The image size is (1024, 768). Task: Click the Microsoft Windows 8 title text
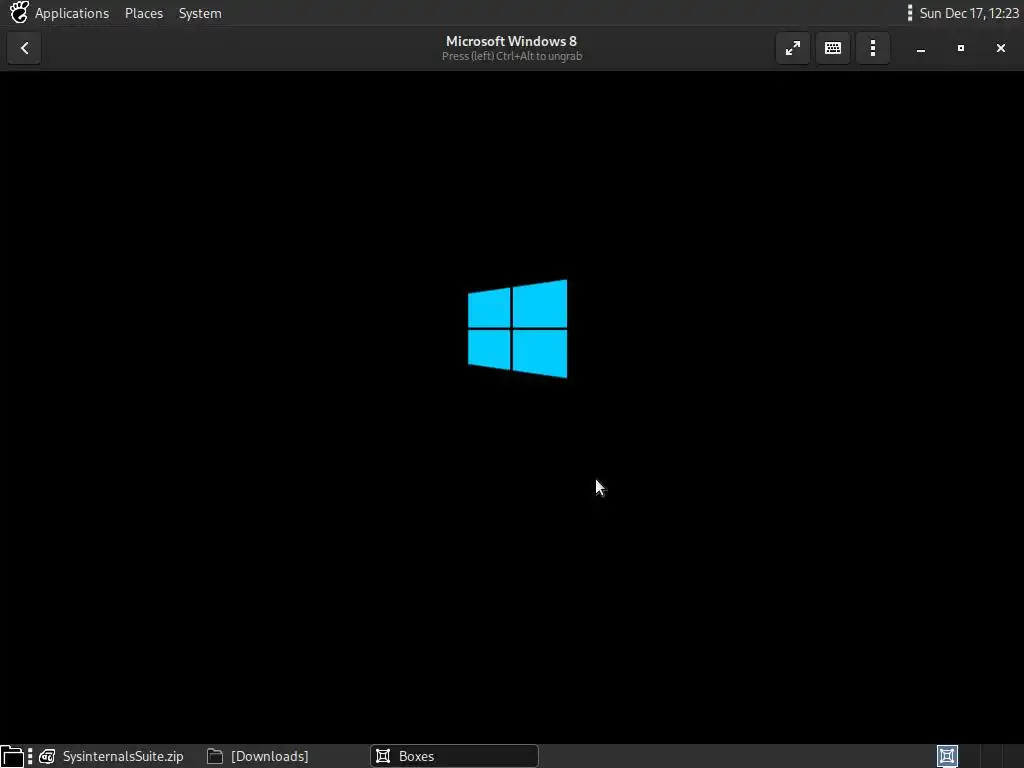(x=511, y=41)
